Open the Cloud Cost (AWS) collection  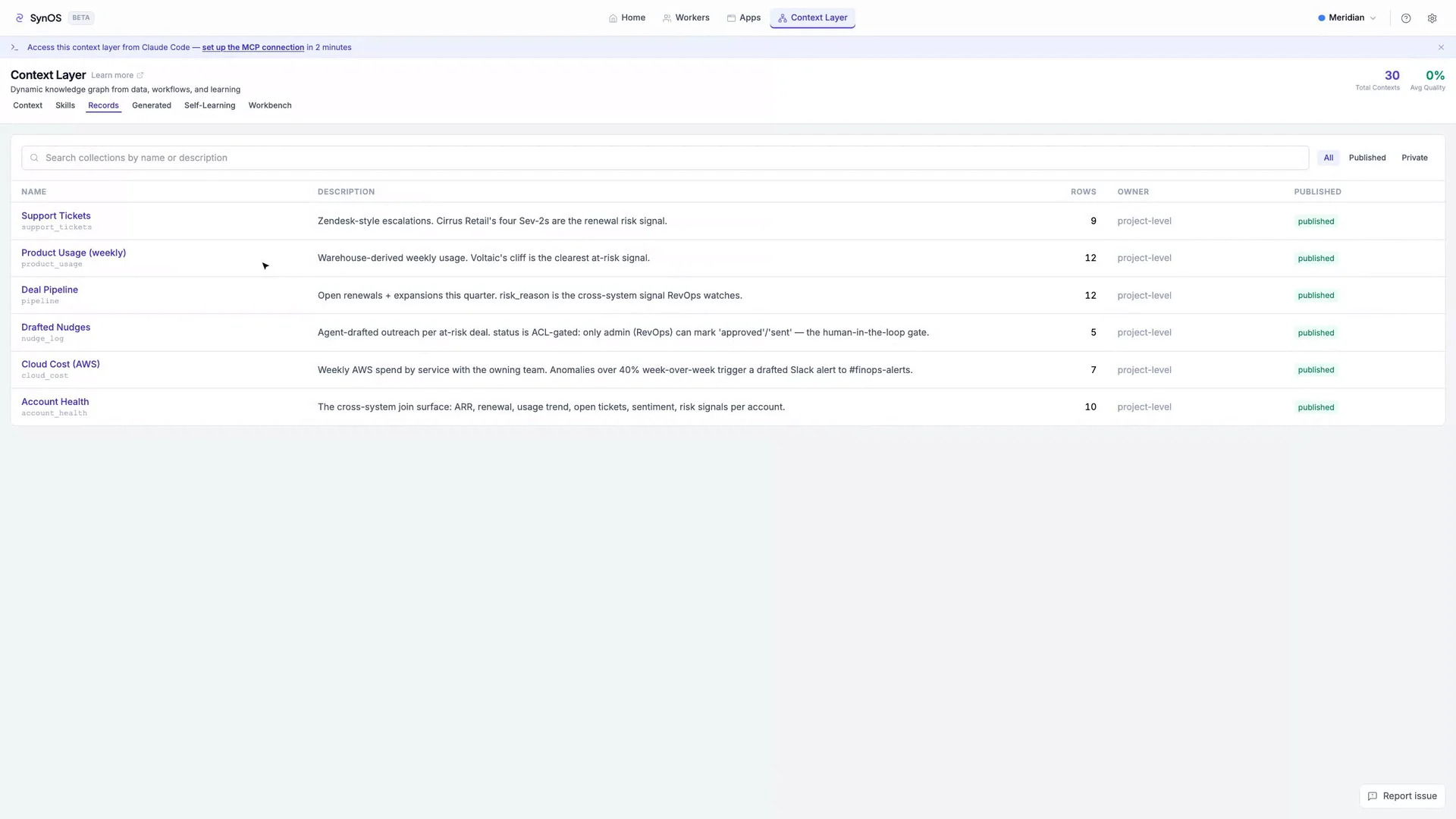tap(61, 364)
